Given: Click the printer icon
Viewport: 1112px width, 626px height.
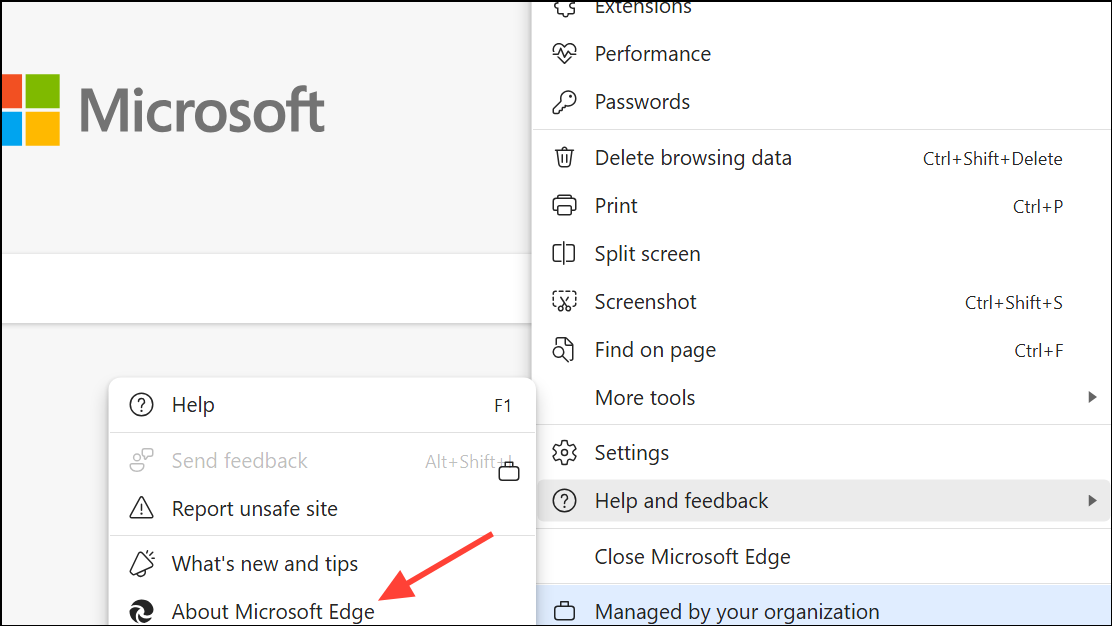Looking at the screenshot, I should point(565,206).
